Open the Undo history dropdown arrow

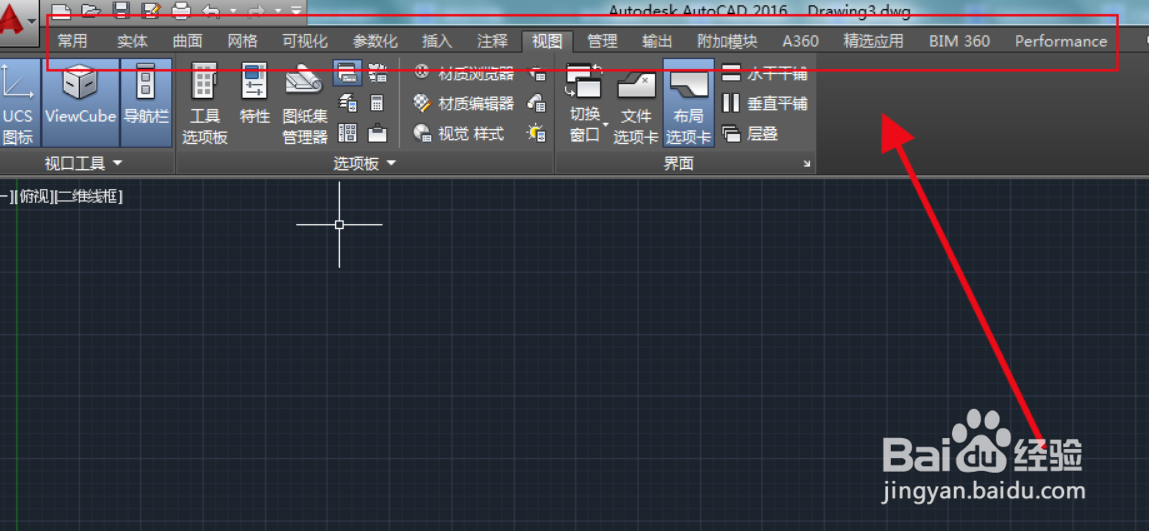point(232,11)
